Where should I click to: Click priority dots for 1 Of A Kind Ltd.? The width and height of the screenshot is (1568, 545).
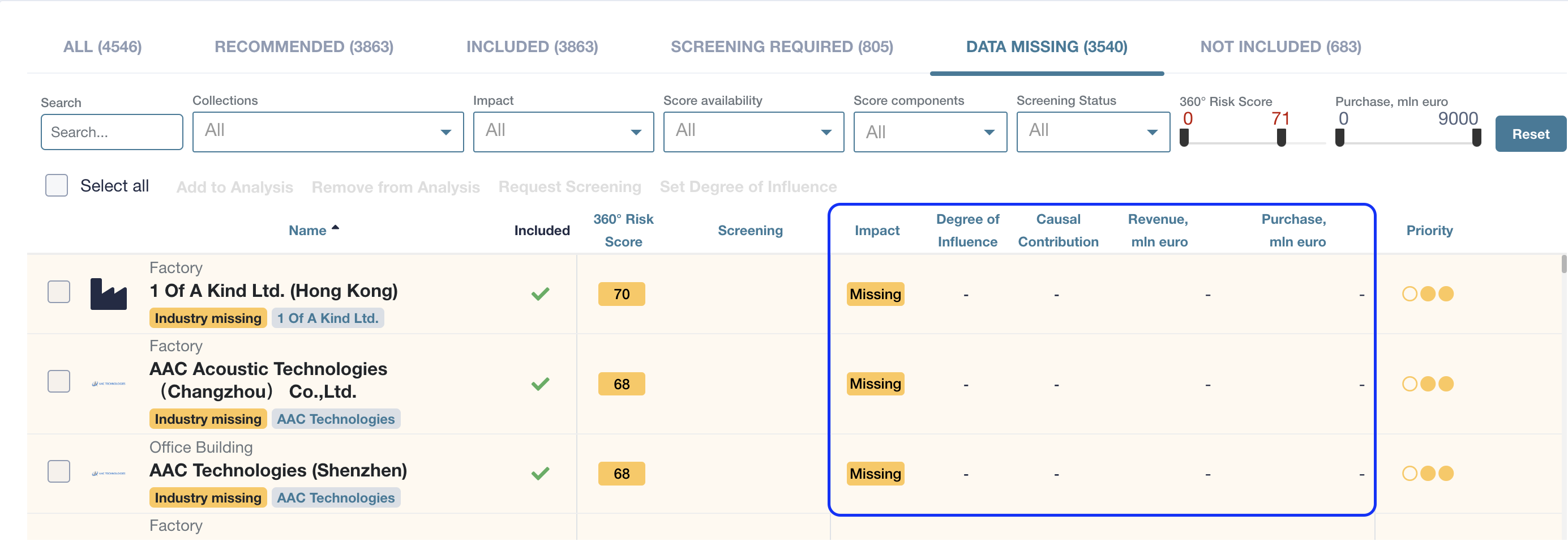click(x=1428, y=294)
